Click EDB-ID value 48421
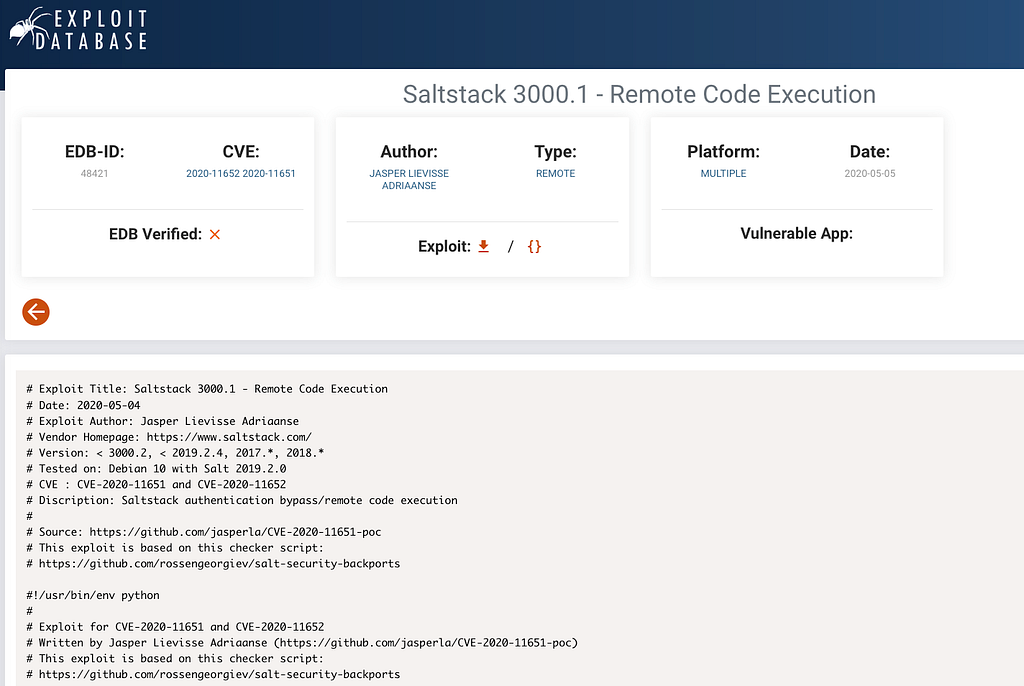1024x686 pixels. point(95,173)
